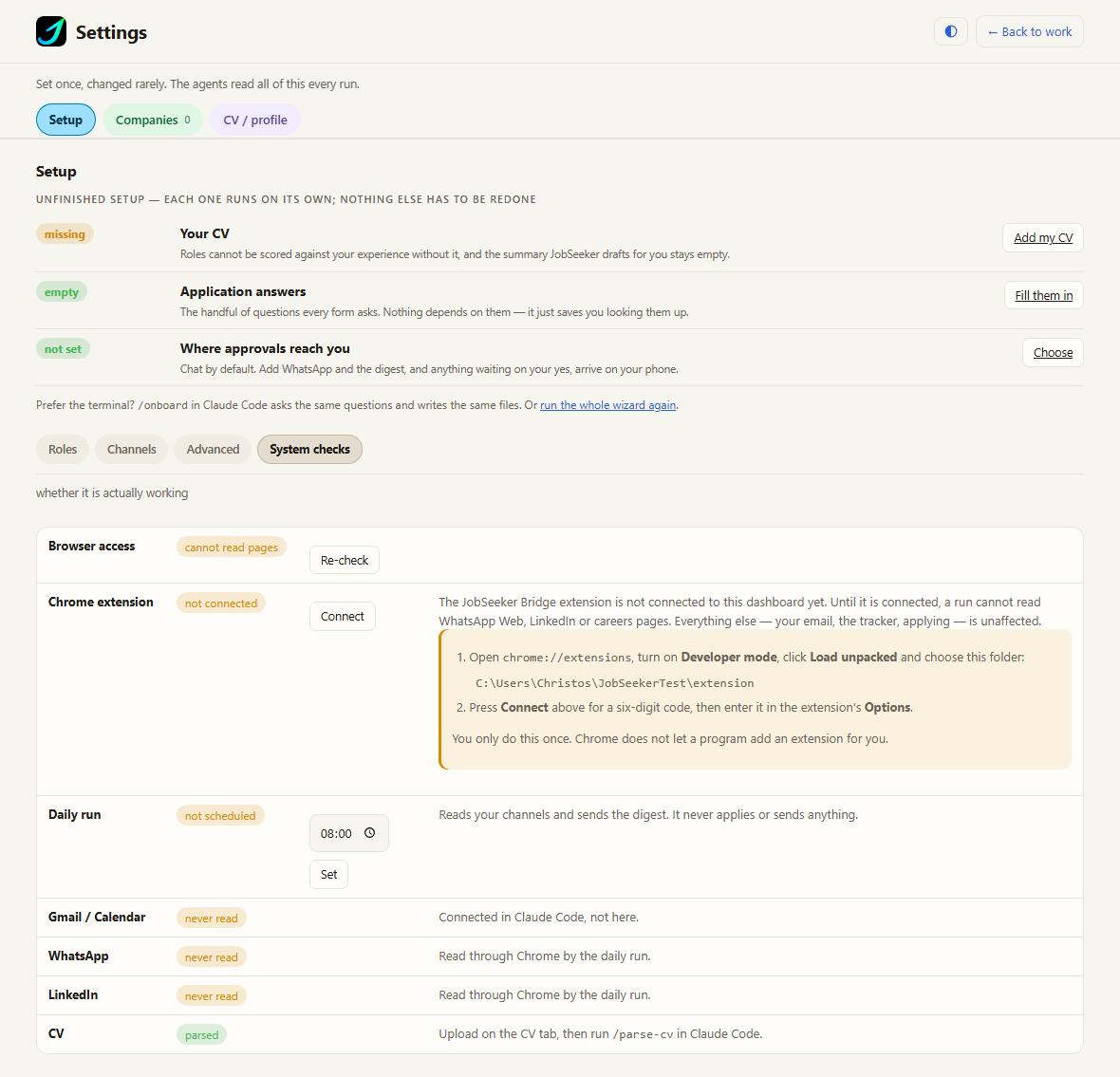1120x1077 pixels.
Task: Select the Roles sub-tab
Action: (63, 449)
